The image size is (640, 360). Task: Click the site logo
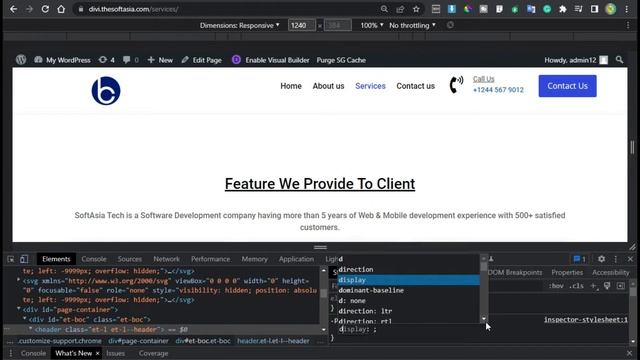coord(106,91)
